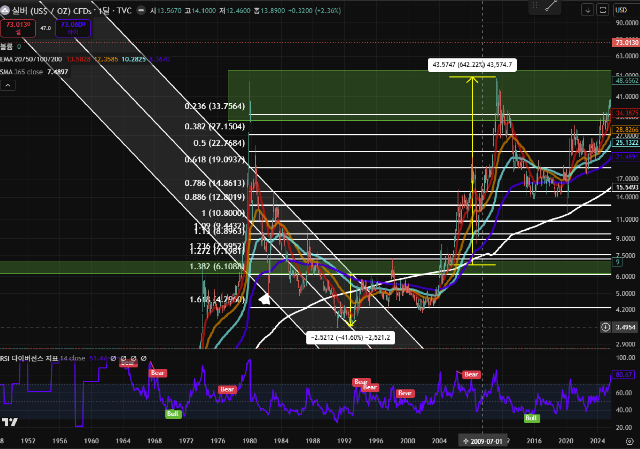This screenshot has height=449, width=640.
Task: Click the cyan EMA price label 25.1322
Action: (626, 142)
